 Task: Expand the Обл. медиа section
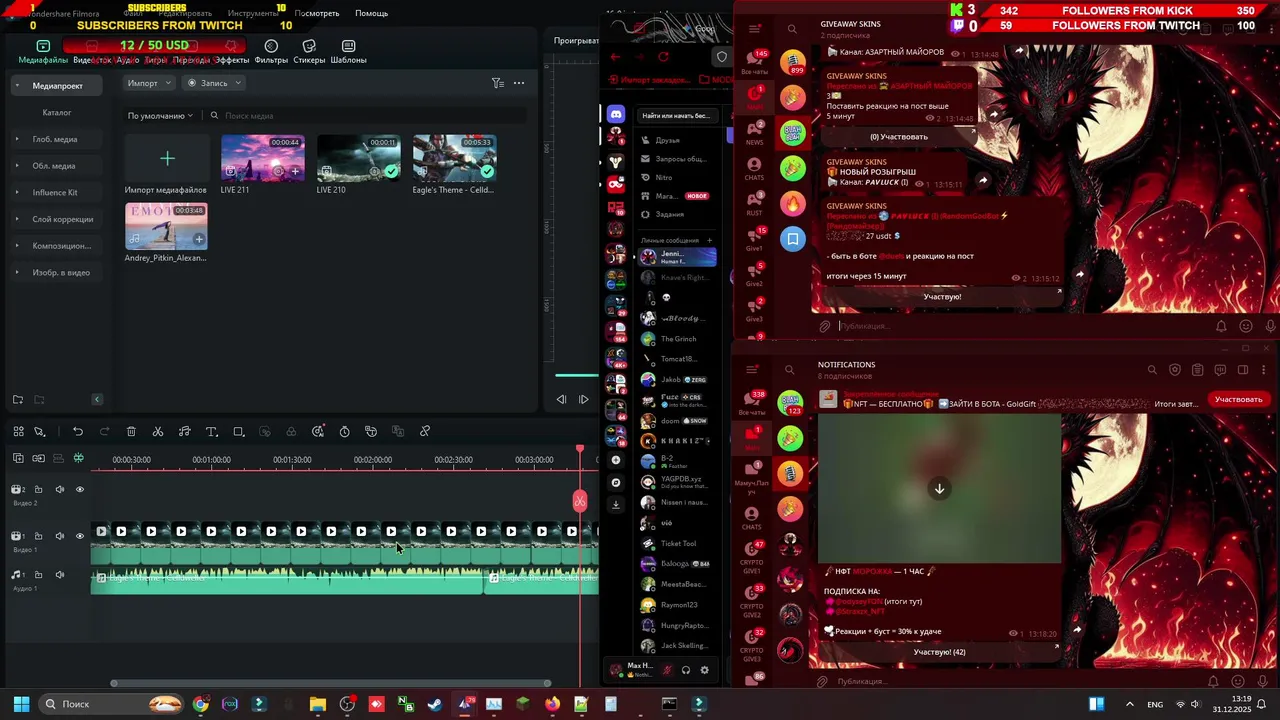point(17,166)
